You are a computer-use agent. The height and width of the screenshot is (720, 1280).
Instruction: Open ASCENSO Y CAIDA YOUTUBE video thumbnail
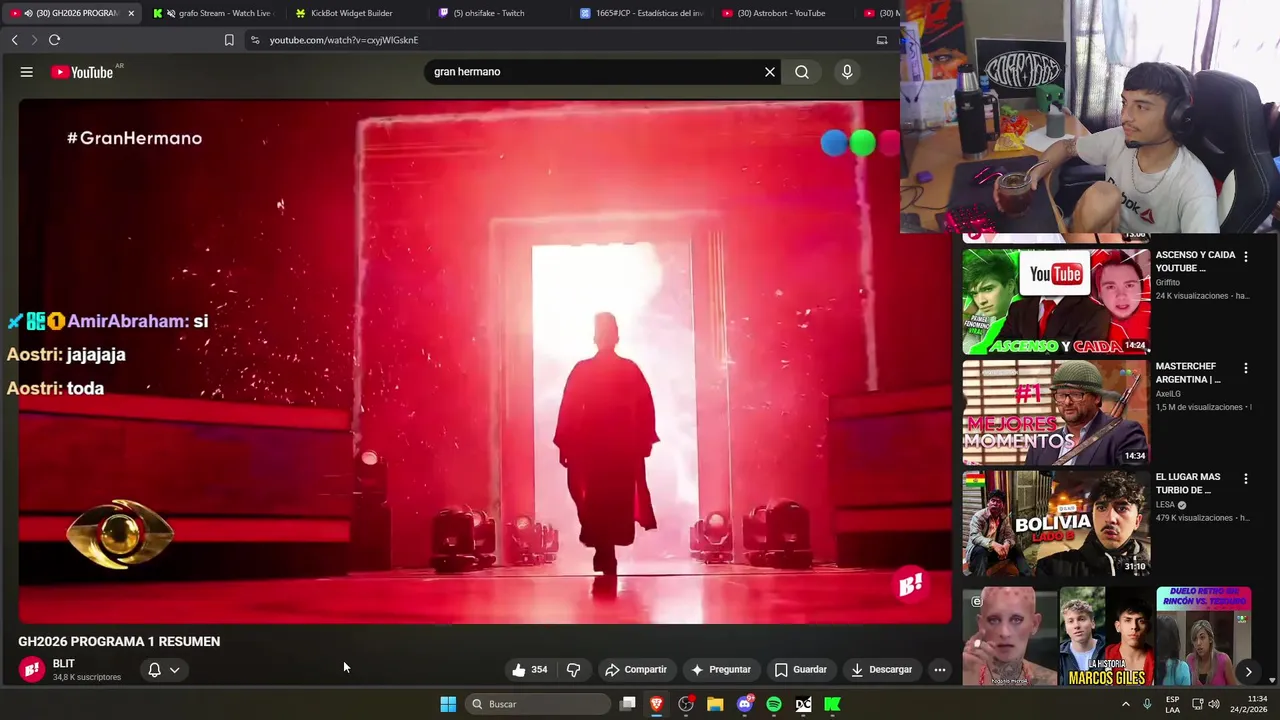pyautogui.click(x=1056, y=301)
